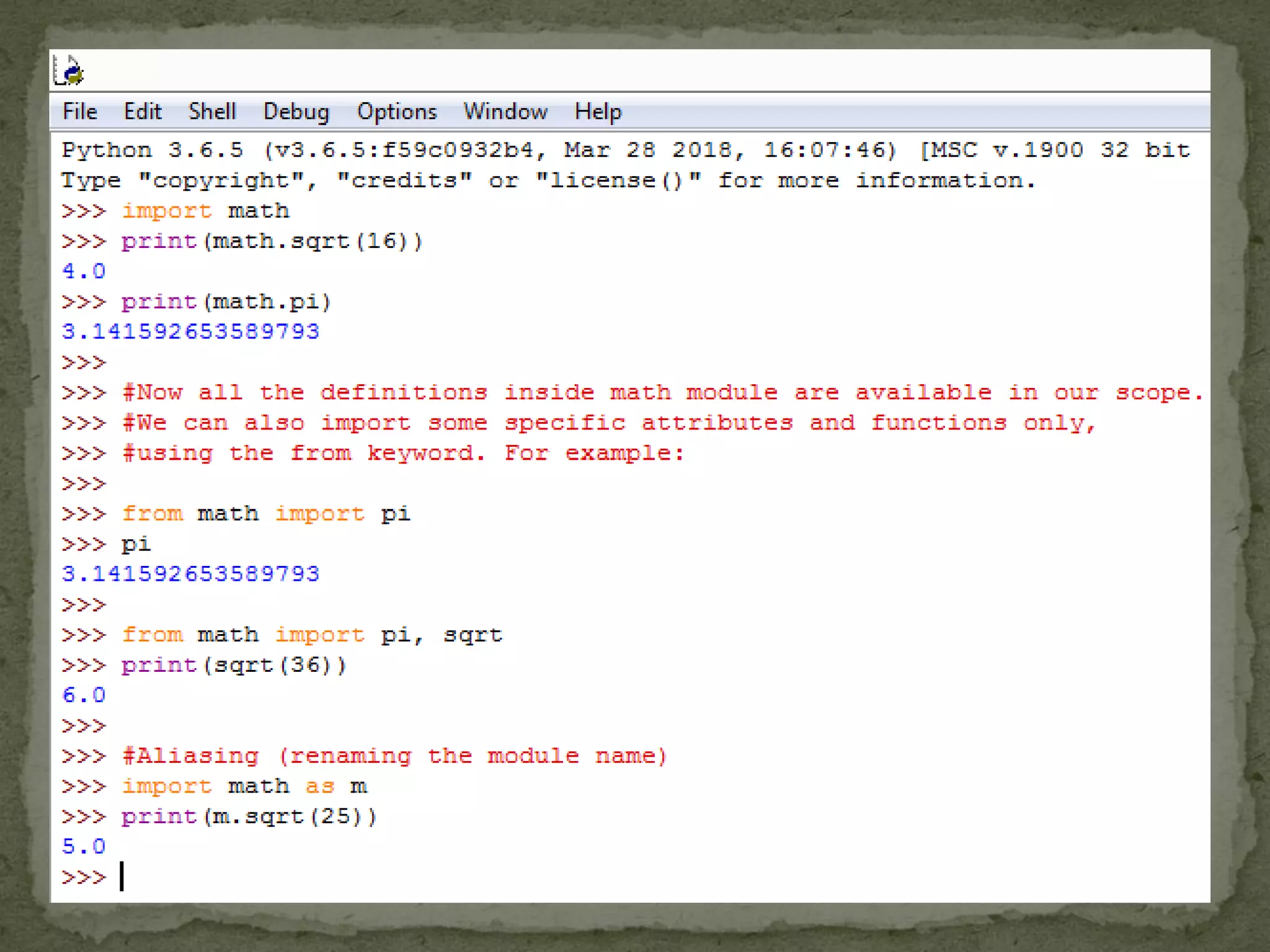
Task: Click the output value 4.0
Action: tap(84, 271)
